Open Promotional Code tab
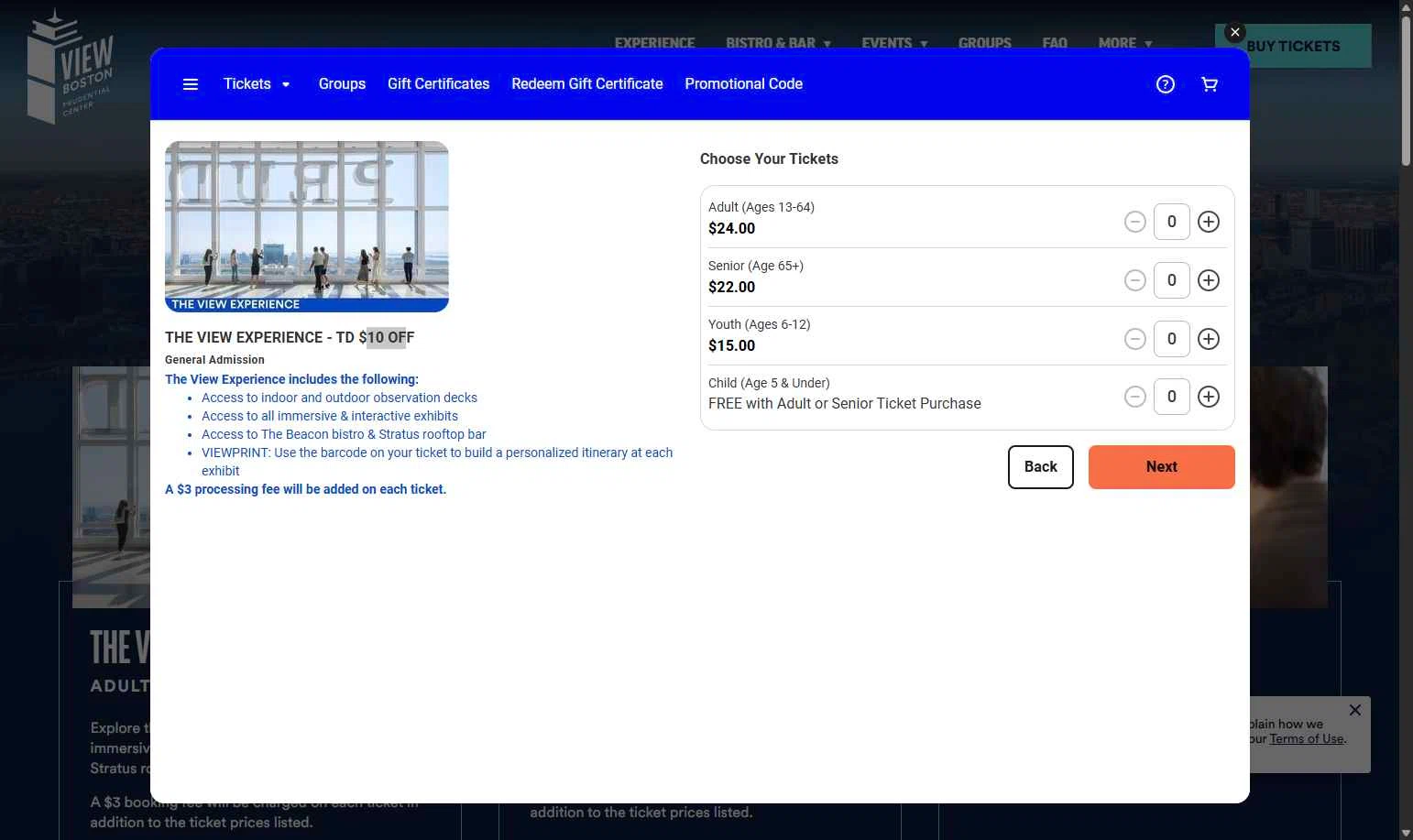The image size is (1413, 840). click(x=743, y=84)
